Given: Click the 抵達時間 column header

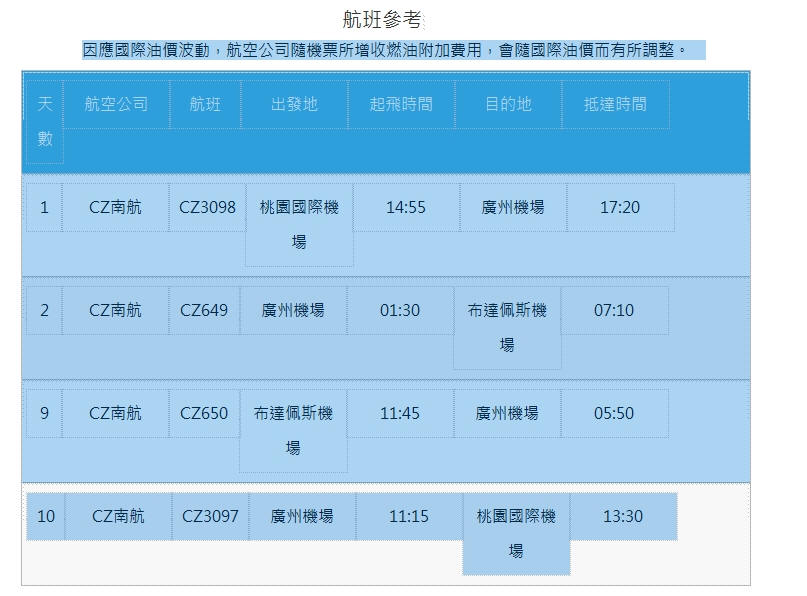Looking at the screenshot, I should (615, 104).
